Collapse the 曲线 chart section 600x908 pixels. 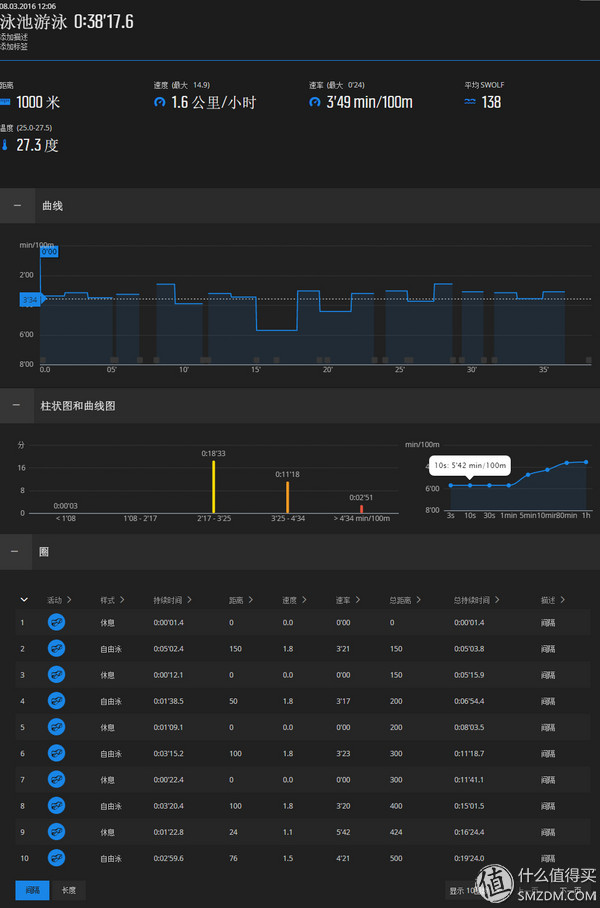tap(17, 205)
